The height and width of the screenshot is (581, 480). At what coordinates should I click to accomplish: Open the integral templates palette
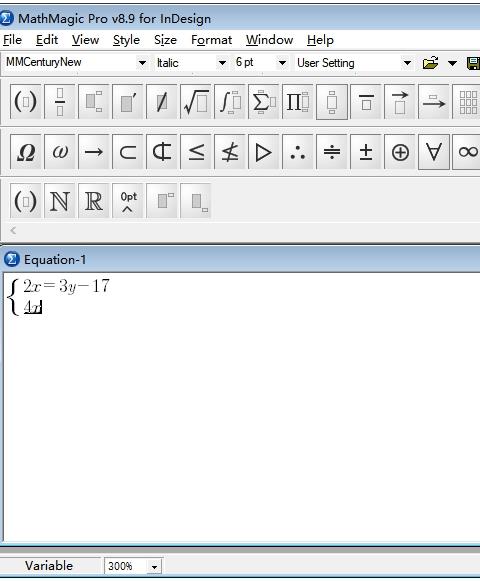pyautogui.click(x=230, y=102)
